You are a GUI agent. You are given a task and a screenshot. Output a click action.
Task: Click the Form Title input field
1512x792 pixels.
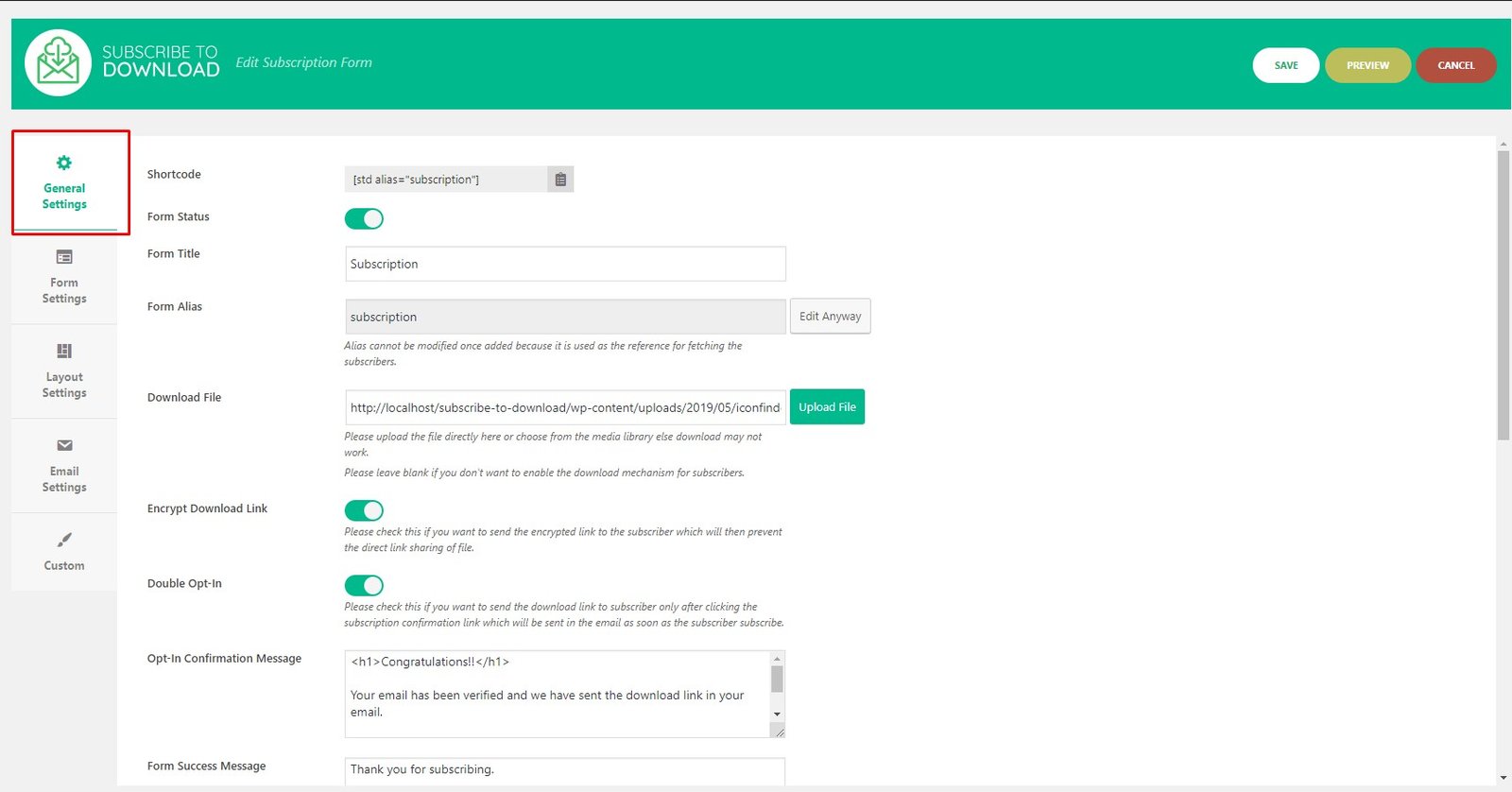[x=565, y=264]
